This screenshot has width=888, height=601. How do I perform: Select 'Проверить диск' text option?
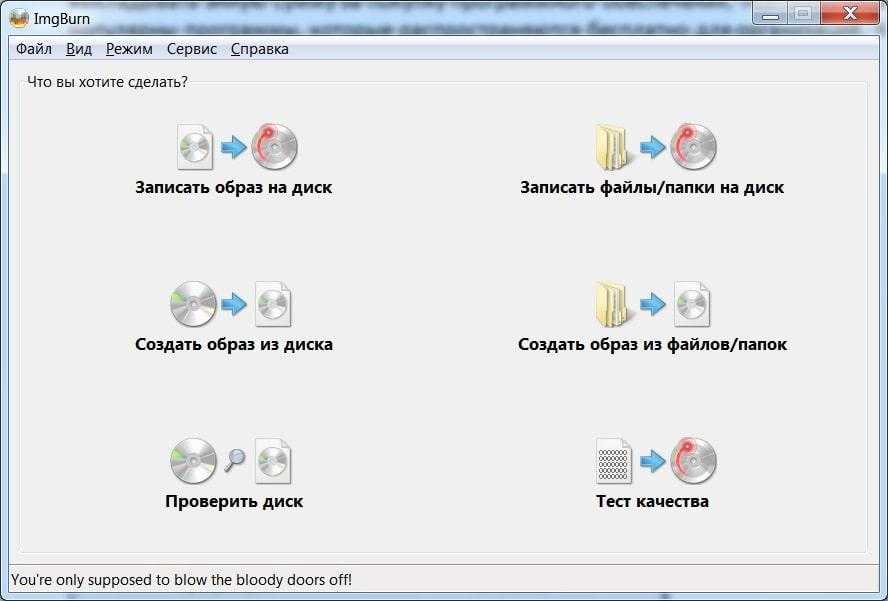point(234,501)
